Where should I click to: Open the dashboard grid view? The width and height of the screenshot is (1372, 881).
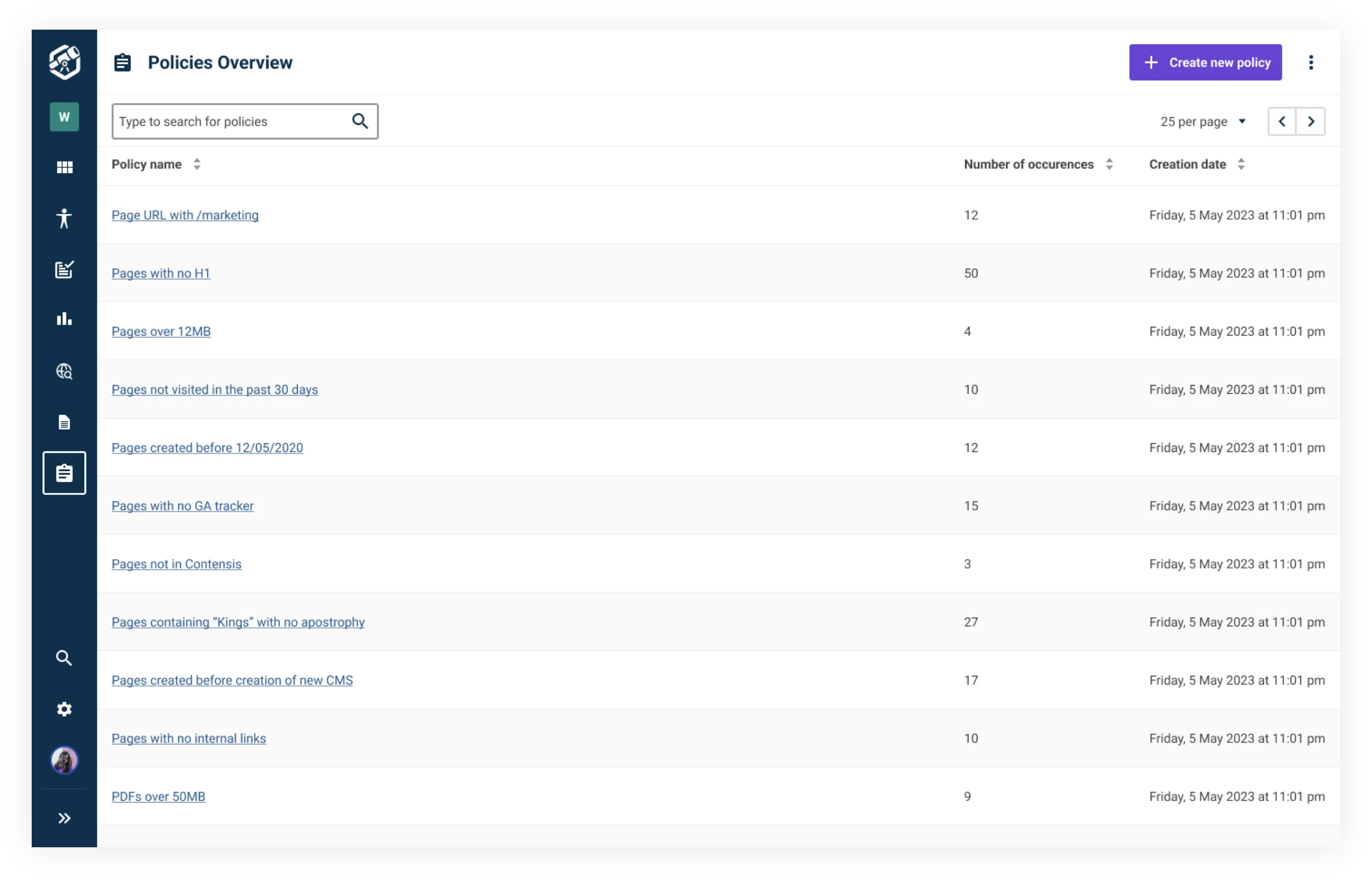coord(64,167)
